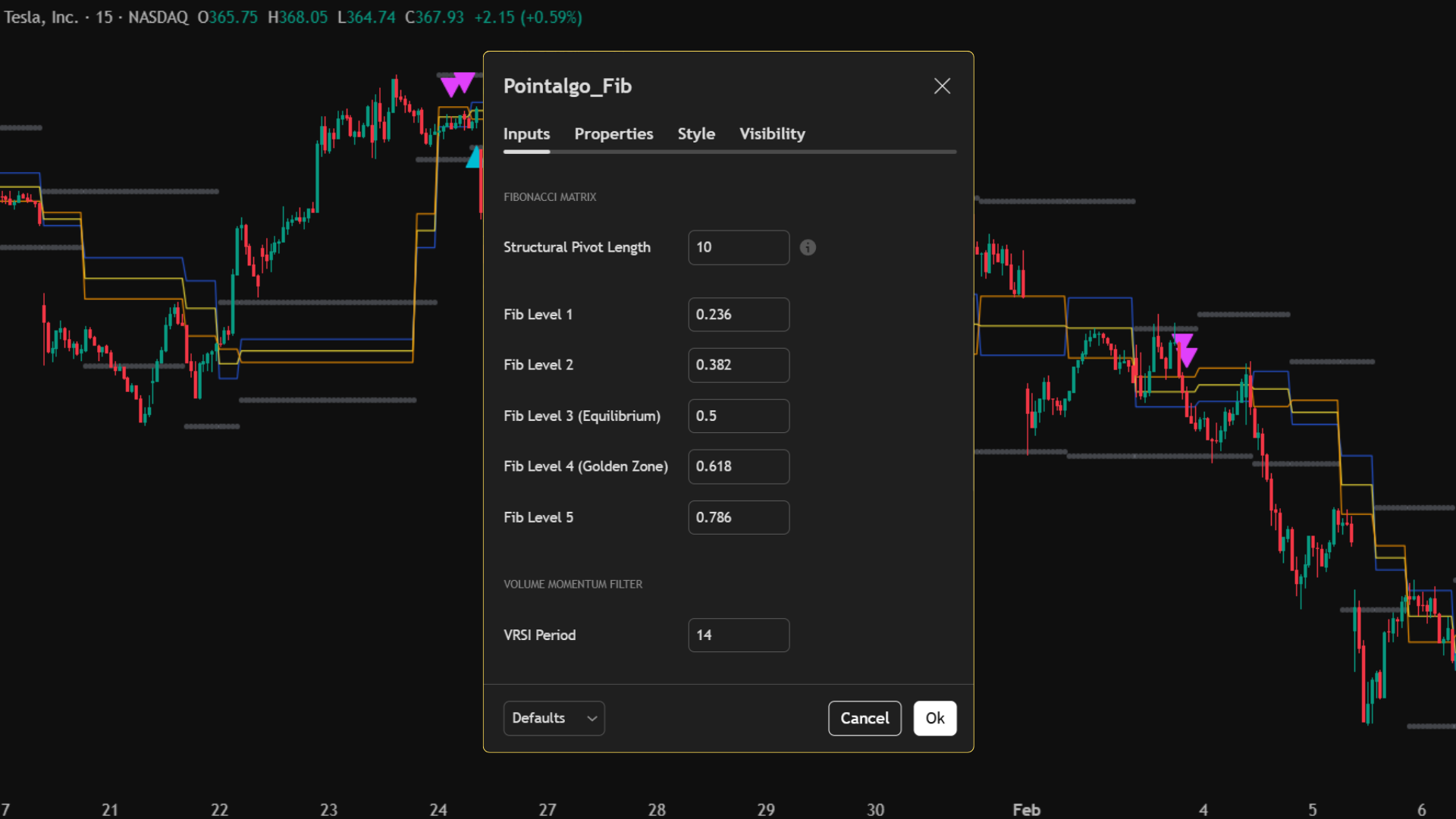Cancel the indicator settings changes
The height and width of the screenshot is (819, 1456).
(864, 718)
